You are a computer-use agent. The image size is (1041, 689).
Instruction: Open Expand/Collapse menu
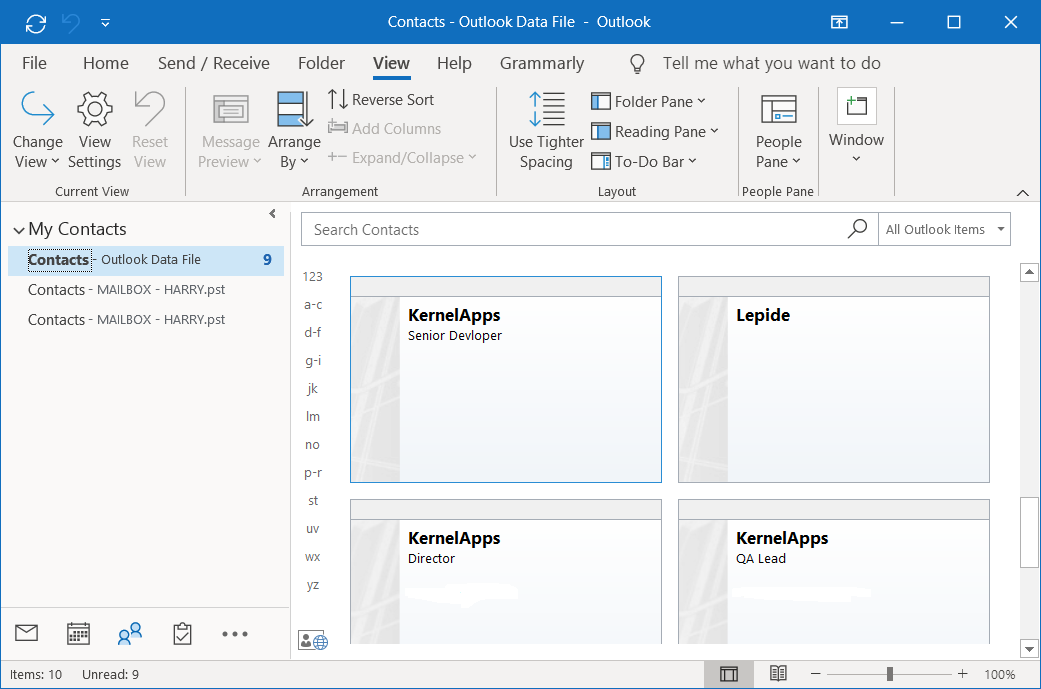pos(402,157)
